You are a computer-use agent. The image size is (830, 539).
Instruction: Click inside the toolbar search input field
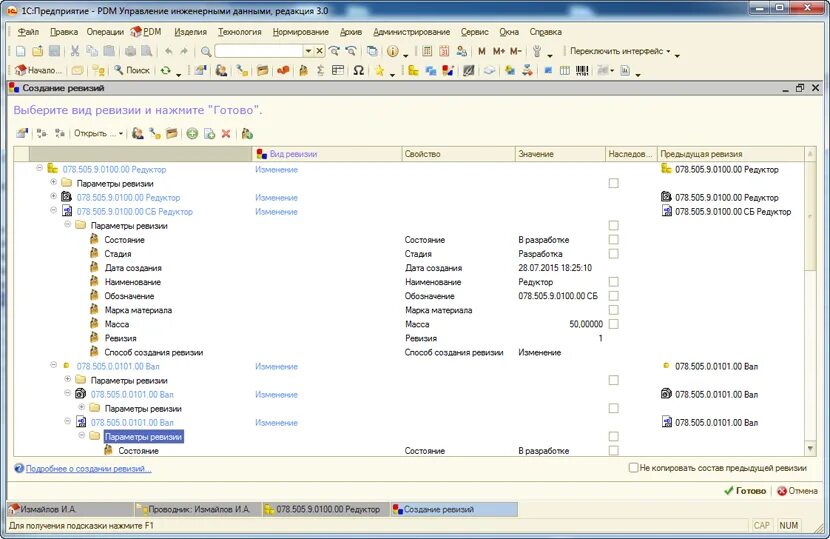pyautogui.click(x=259, y=51)
